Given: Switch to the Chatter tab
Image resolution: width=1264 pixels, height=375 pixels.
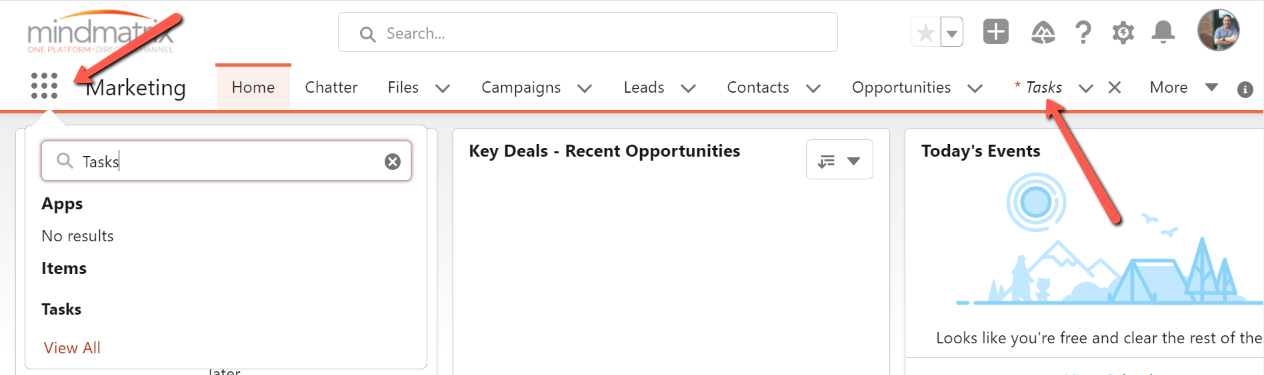Looking at the screenshot, I should click(331, 87).
